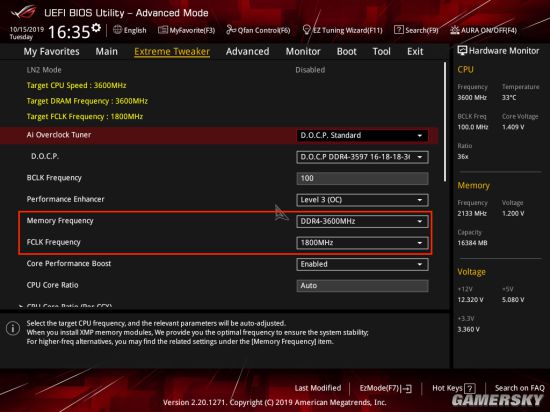Click the Core Voltage 1.409 V value
The width and height of the screenshot is (550, 412).
(513, 127)
